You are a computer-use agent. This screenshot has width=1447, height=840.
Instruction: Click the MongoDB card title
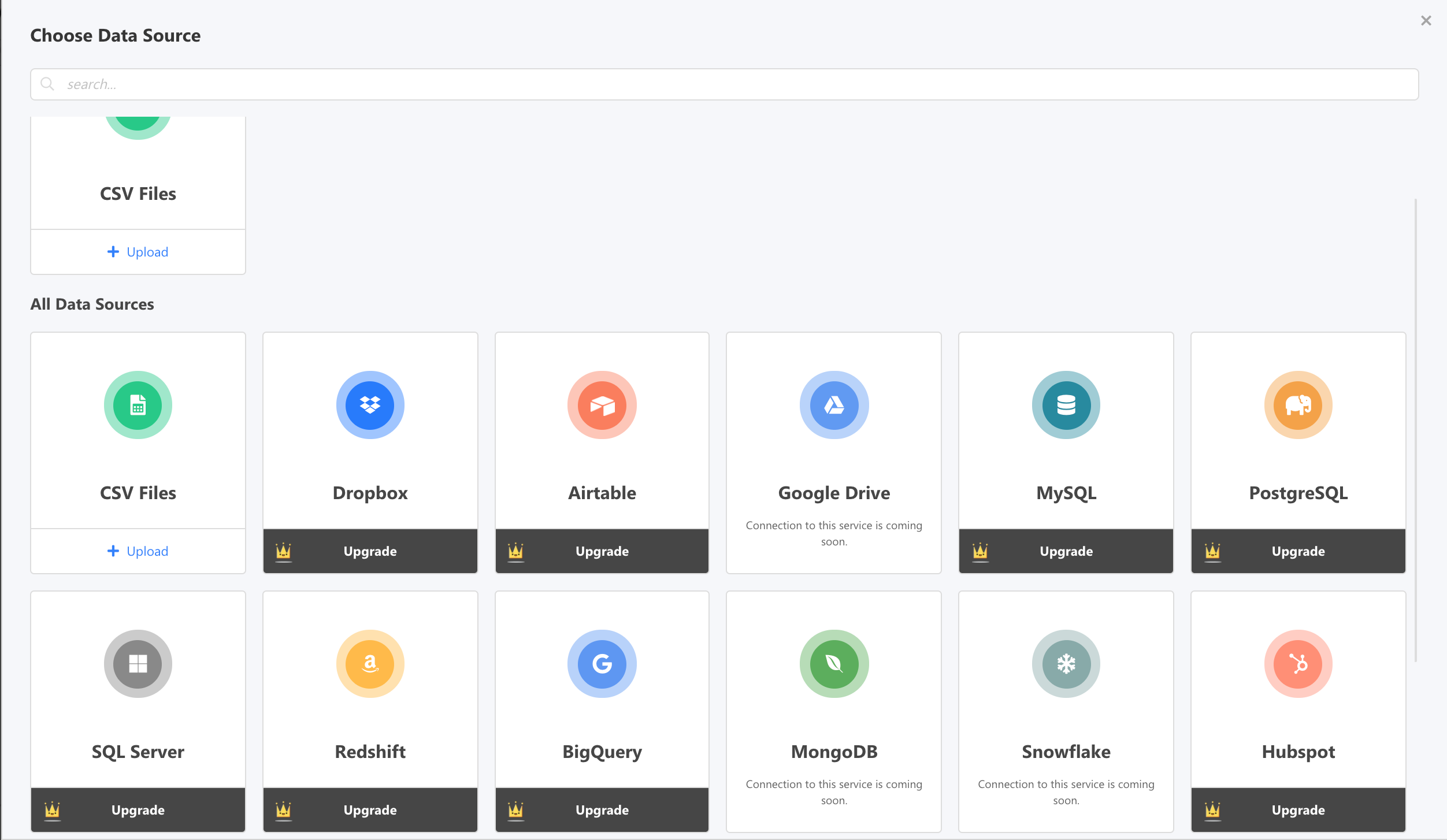coord(834,752)
